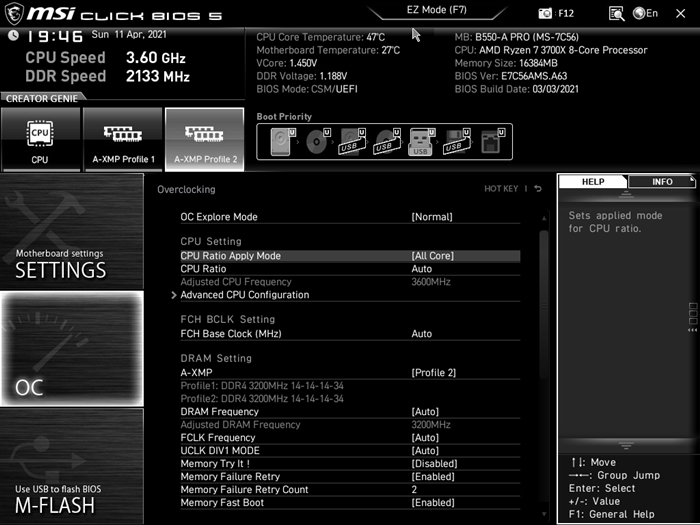Change language with the En globe icon
The image size is (700, 525).
click(646, 13)
